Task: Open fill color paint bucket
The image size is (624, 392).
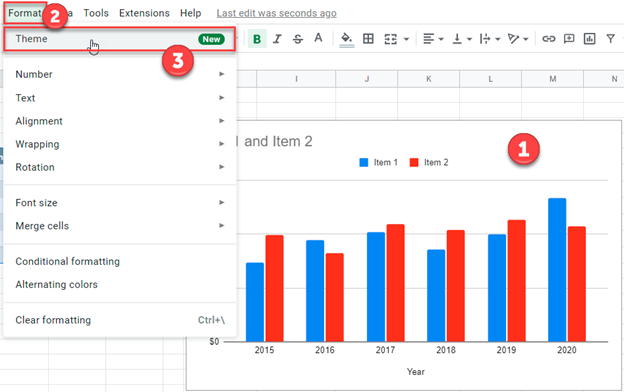Action: tap(347, 39)
